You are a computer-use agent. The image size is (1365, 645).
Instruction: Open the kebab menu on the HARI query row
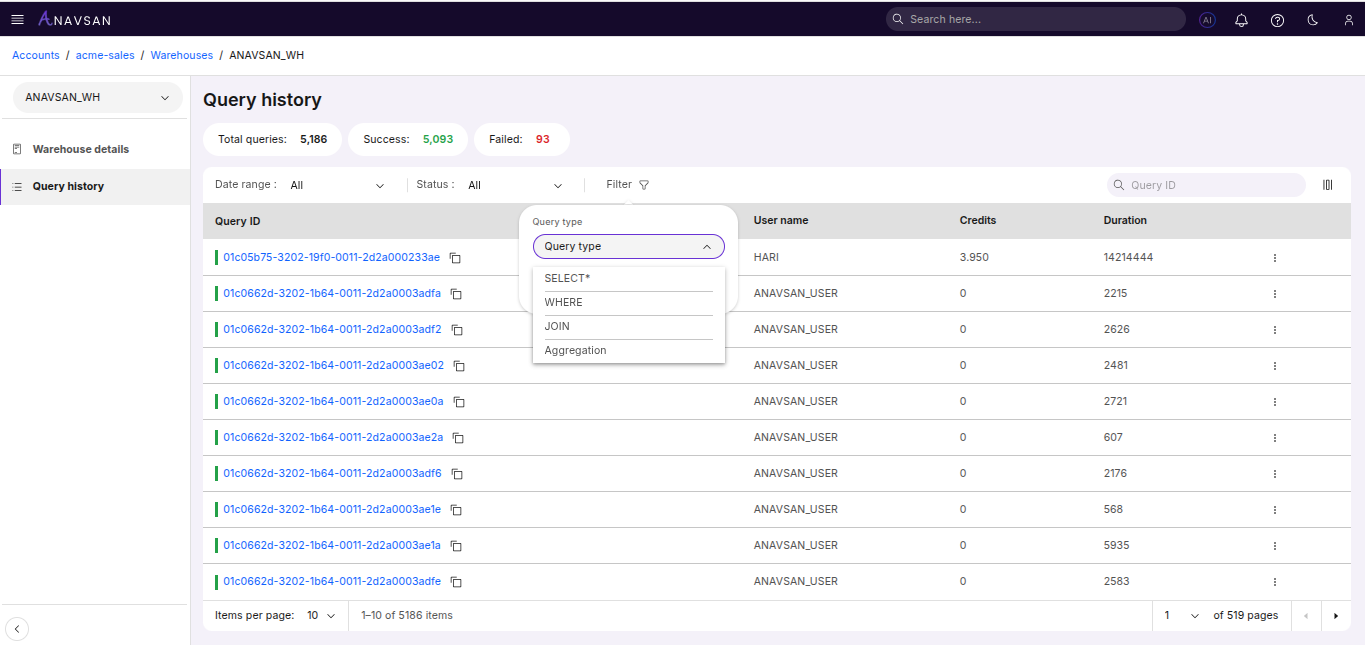[1274, 257]
